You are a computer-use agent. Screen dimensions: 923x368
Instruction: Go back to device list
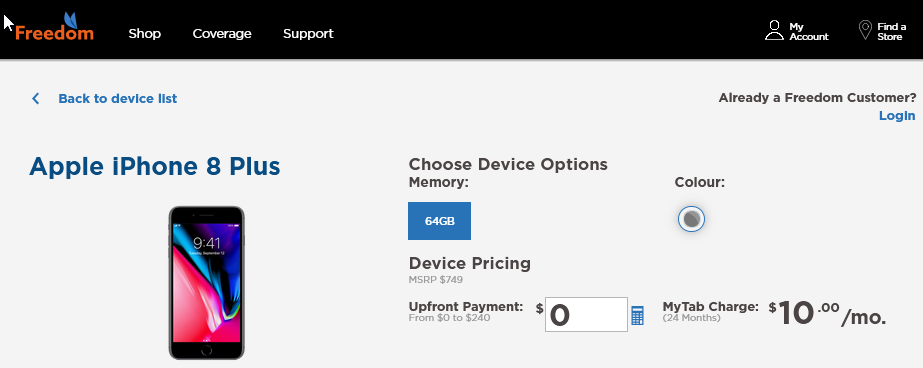pos(118,98)
